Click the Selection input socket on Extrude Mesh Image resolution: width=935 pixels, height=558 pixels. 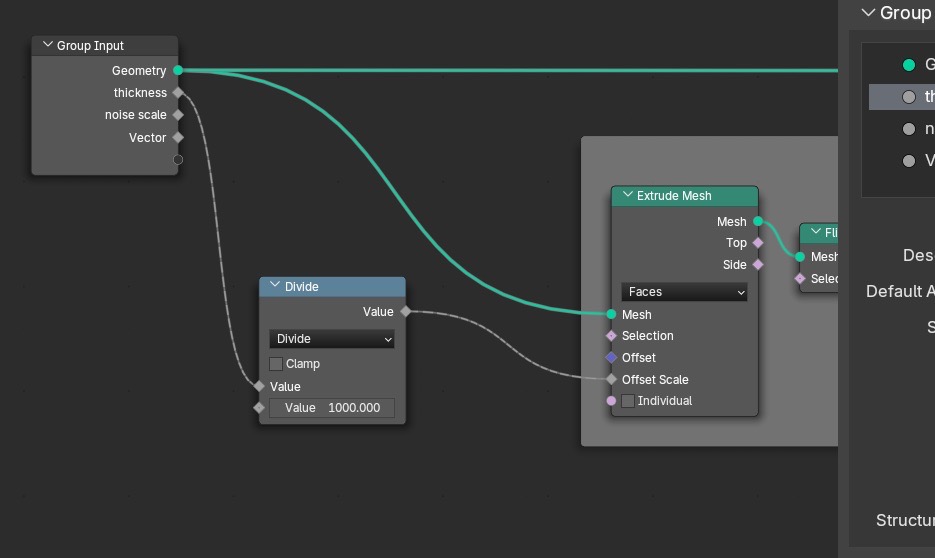click(x=611, y=336)
